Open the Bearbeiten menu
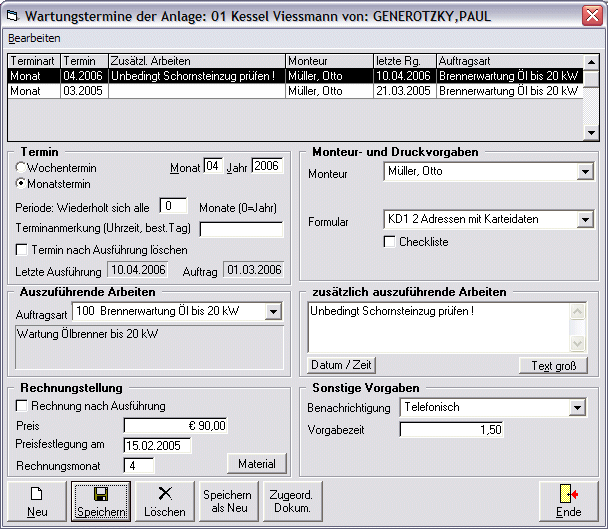This screenshot has width=608, height=529. pos(34,38)
